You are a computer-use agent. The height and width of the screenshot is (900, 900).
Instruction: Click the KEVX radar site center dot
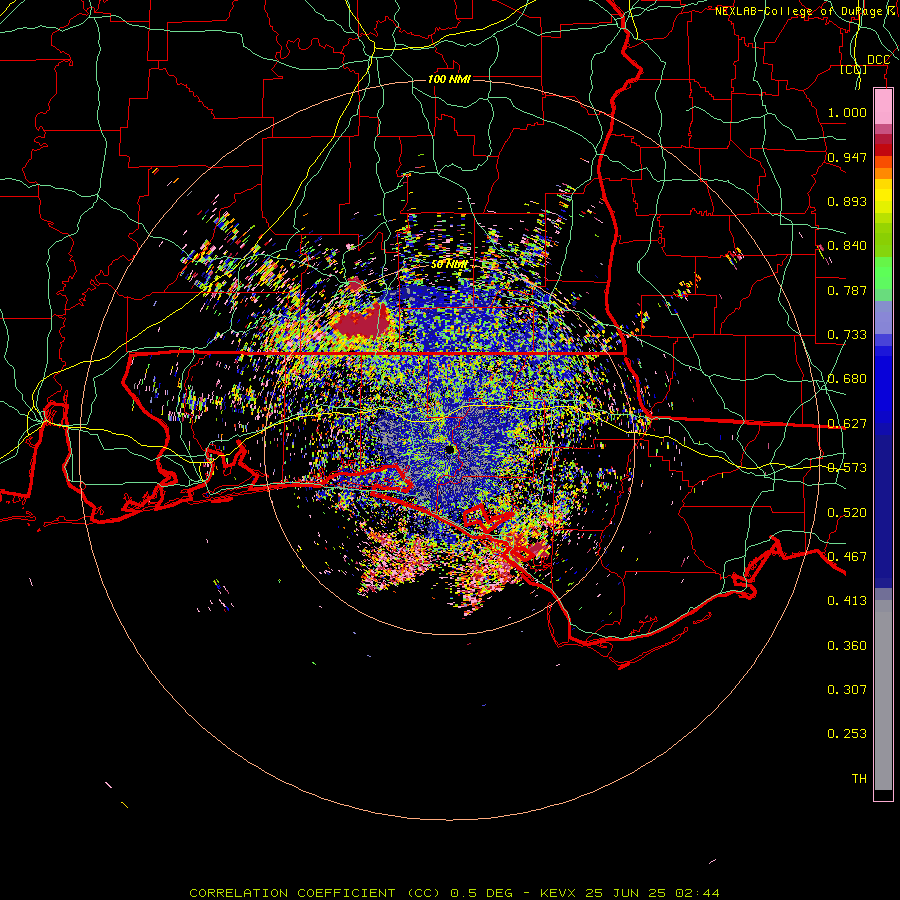(x=450, y=450)
